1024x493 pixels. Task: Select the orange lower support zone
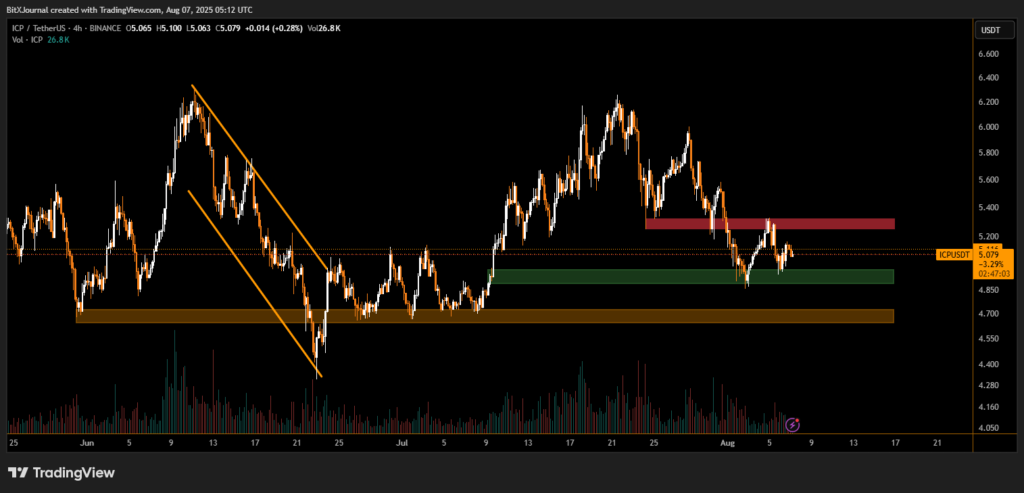484,316
